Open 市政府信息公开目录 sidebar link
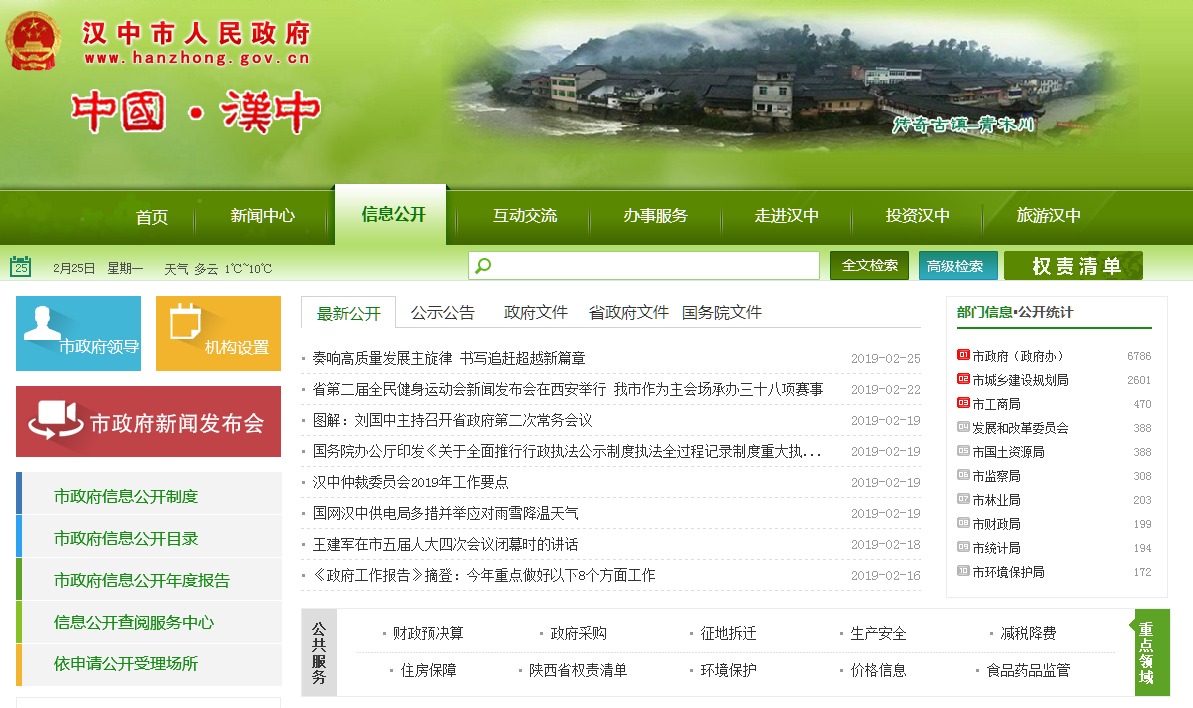The height and width of the screenshot is (708, 1193). [126, 538]
